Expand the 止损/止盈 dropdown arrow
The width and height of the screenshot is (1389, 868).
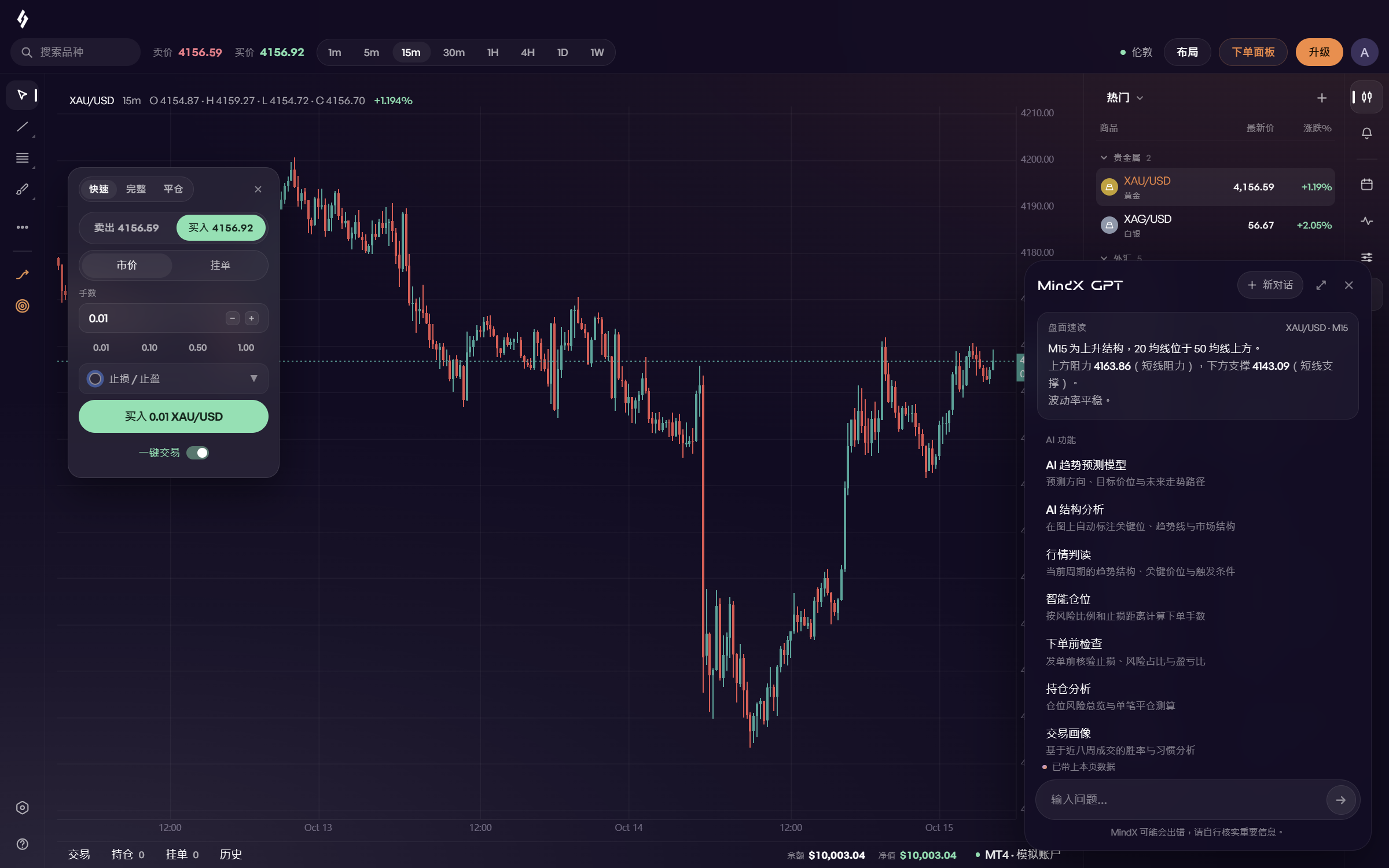tap(253, 378)
